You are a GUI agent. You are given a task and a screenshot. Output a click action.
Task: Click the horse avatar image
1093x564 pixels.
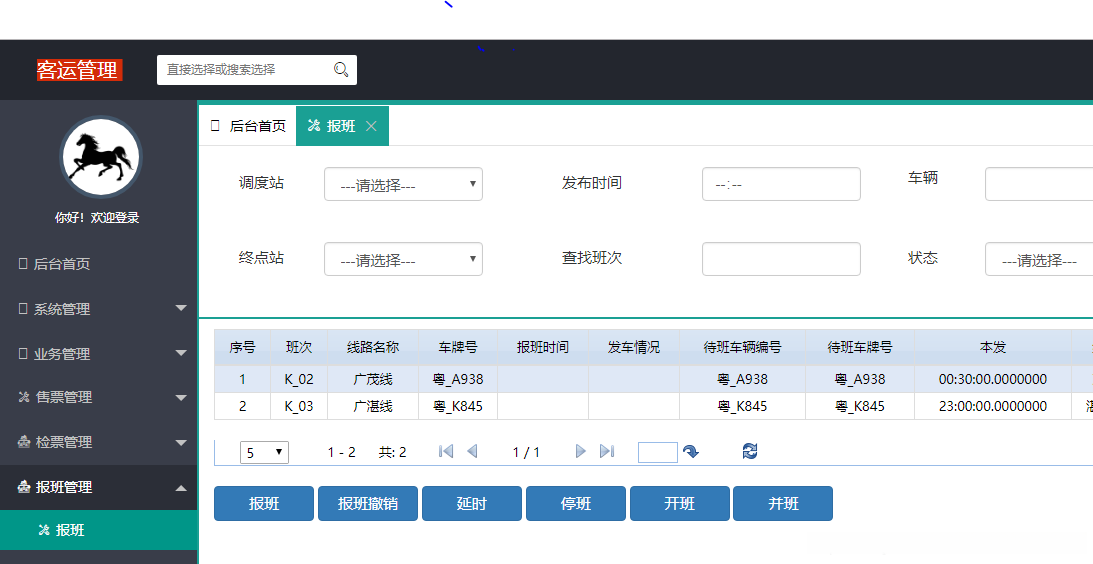pyautogui.click(x=101, y=157)
